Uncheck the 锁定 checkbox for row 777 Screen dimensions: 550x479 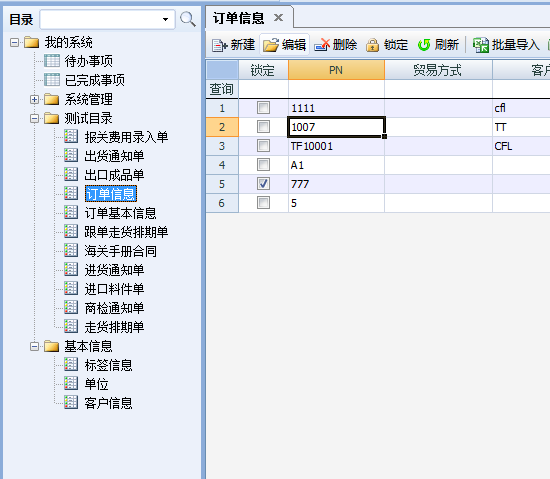click(263, 183)
